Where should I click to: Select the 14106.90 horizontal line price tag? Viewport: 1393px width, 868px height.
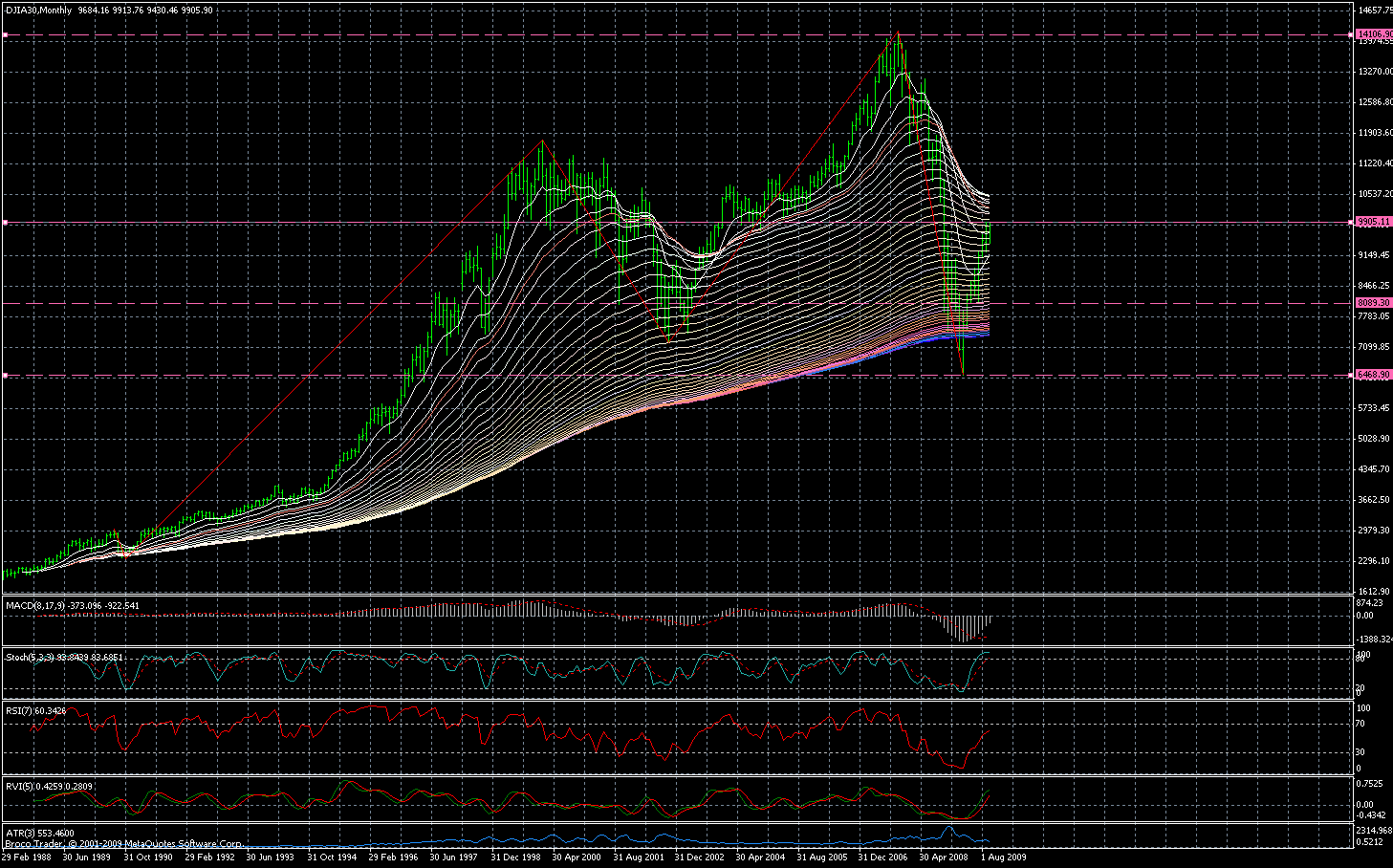coord(1374,34)
